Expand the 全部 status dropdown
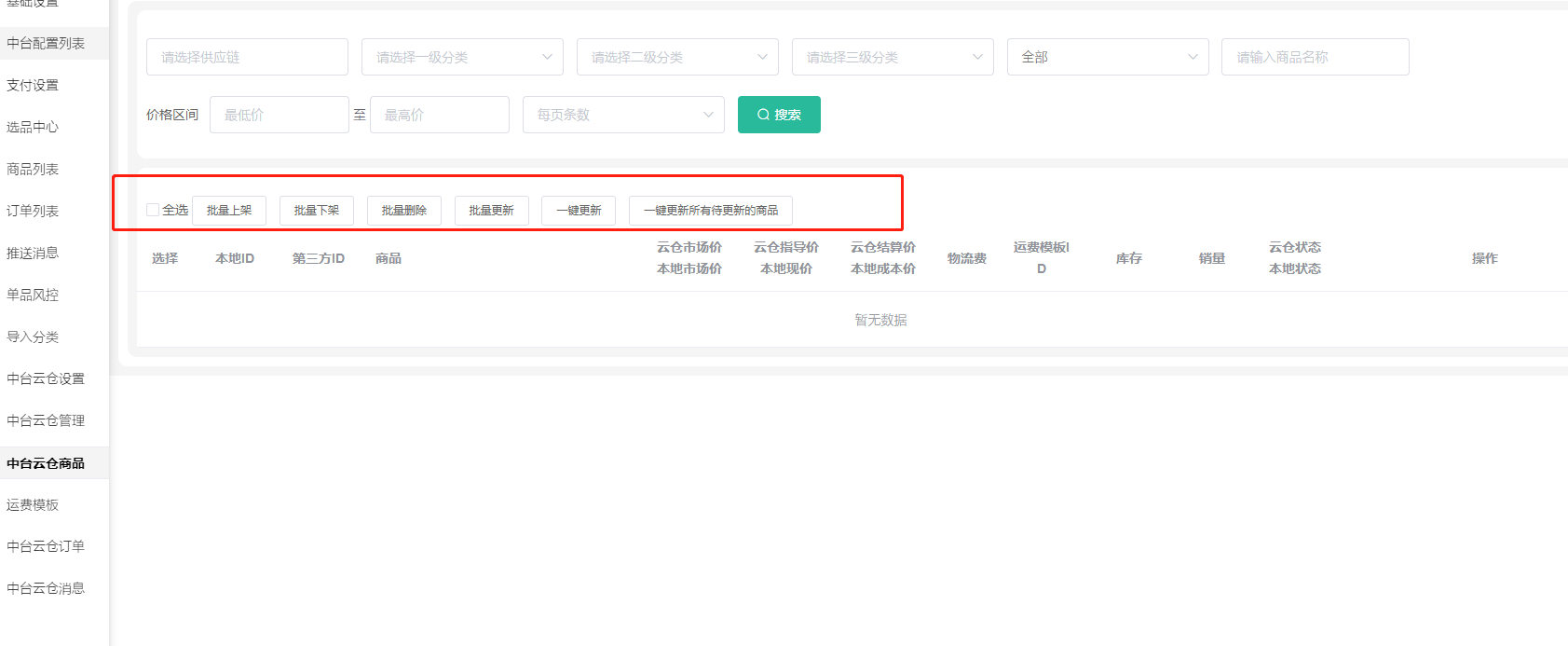 tap(1108, 57)
